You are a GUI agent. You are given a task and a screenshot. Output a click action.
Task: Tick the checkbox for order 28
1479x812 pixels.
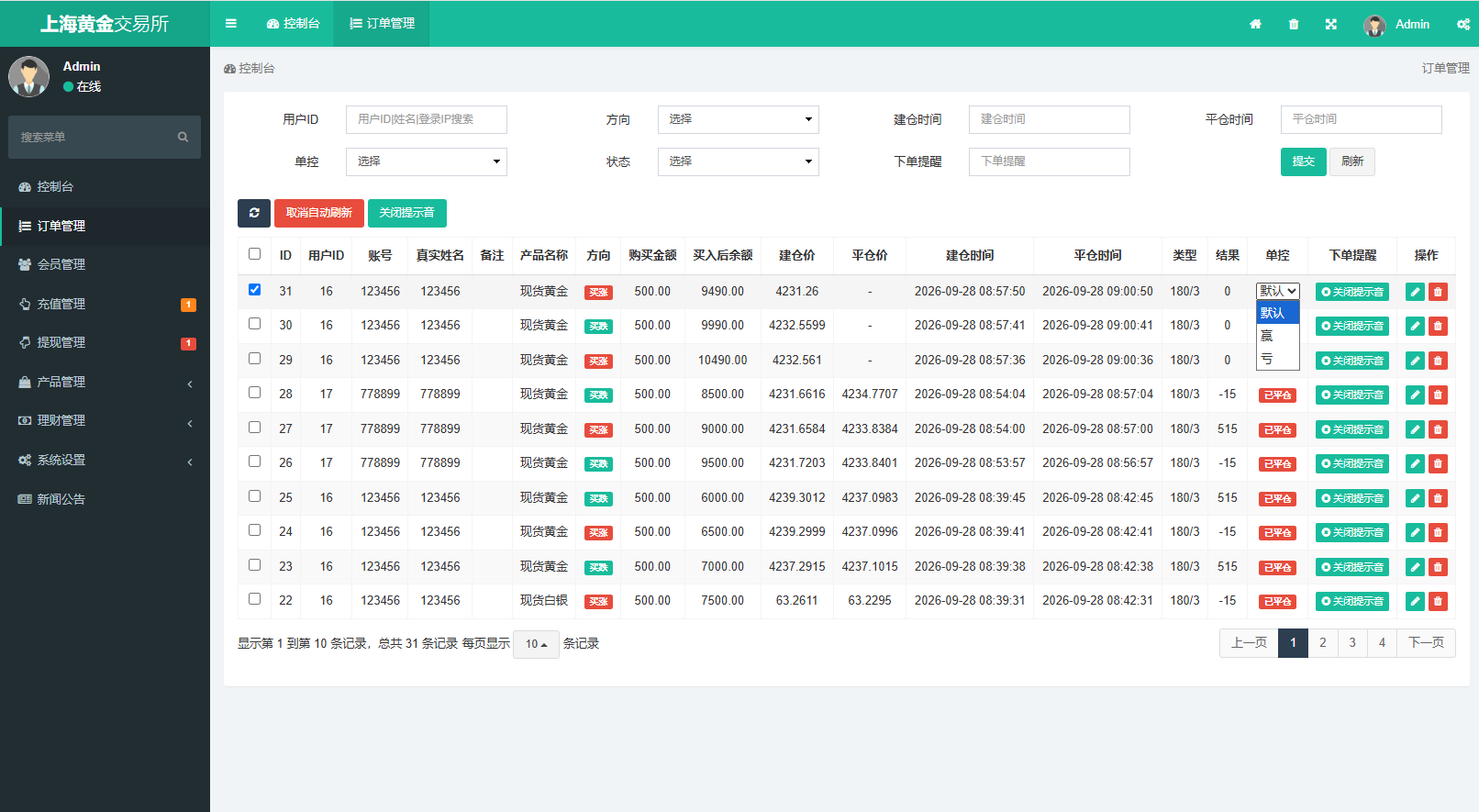pyautogui.click(x=254, y=393)
